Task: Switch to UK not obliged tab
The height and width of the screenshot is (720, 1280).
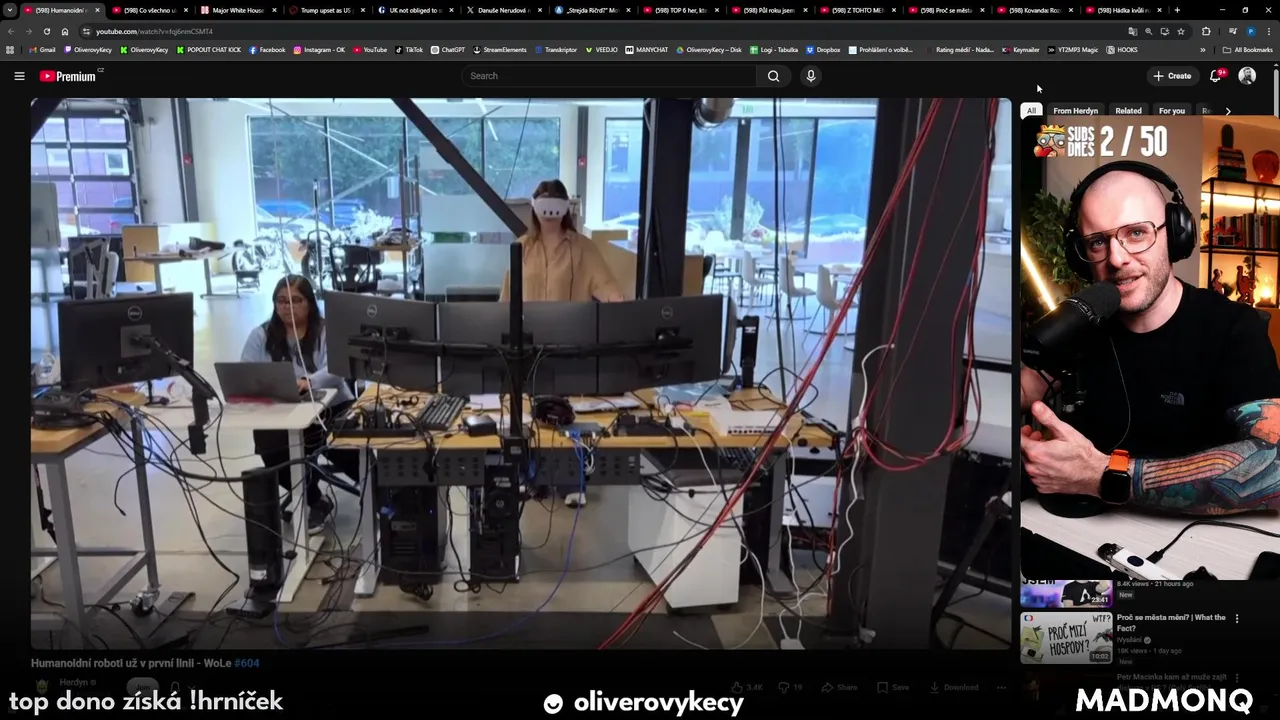Action: click(x=414, y=10)
